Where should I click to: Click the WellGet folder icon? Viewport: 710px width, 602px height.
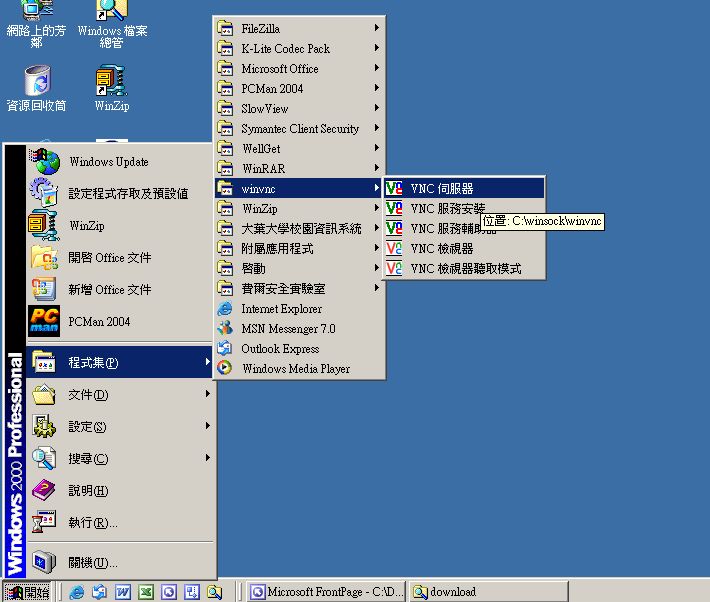(225, 148)
